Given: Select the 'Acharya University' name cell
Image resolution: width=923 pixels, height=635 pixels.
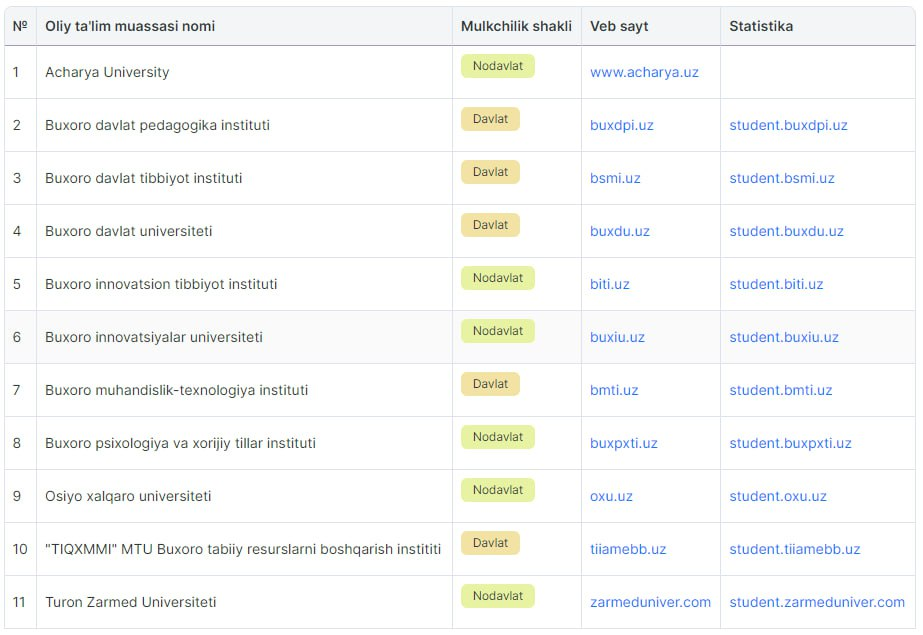Looking at the screenshot, I should click(x=244, y=72).
